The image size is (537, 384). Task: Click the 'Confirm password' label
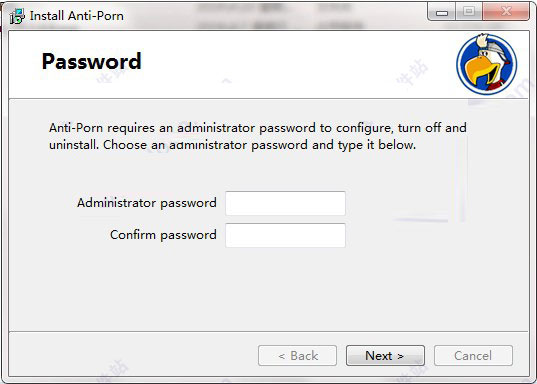(x=163, y=235)
